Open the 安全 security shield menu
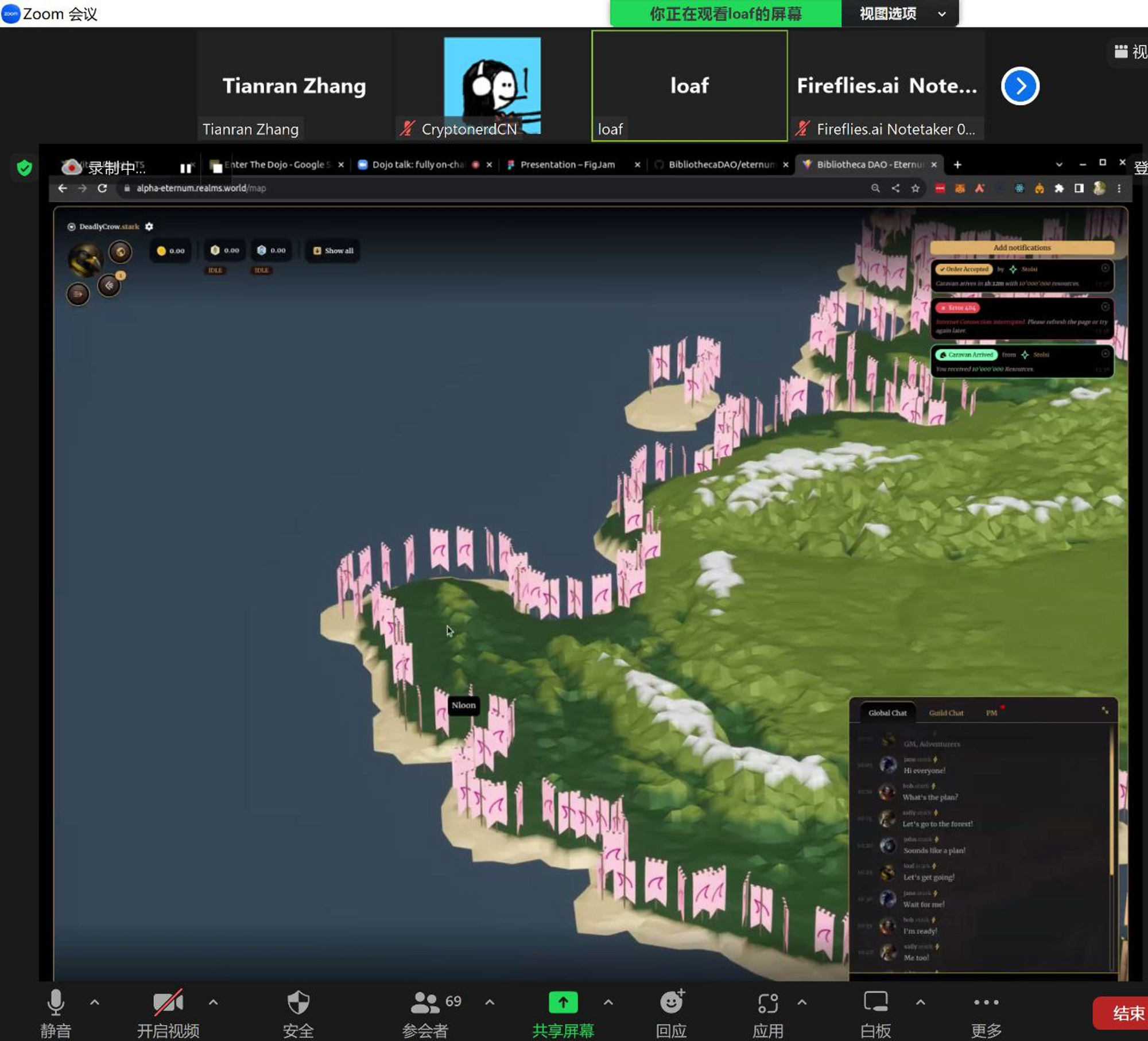Viewport: 1148px width, 1041px height. pos(298,1013)
